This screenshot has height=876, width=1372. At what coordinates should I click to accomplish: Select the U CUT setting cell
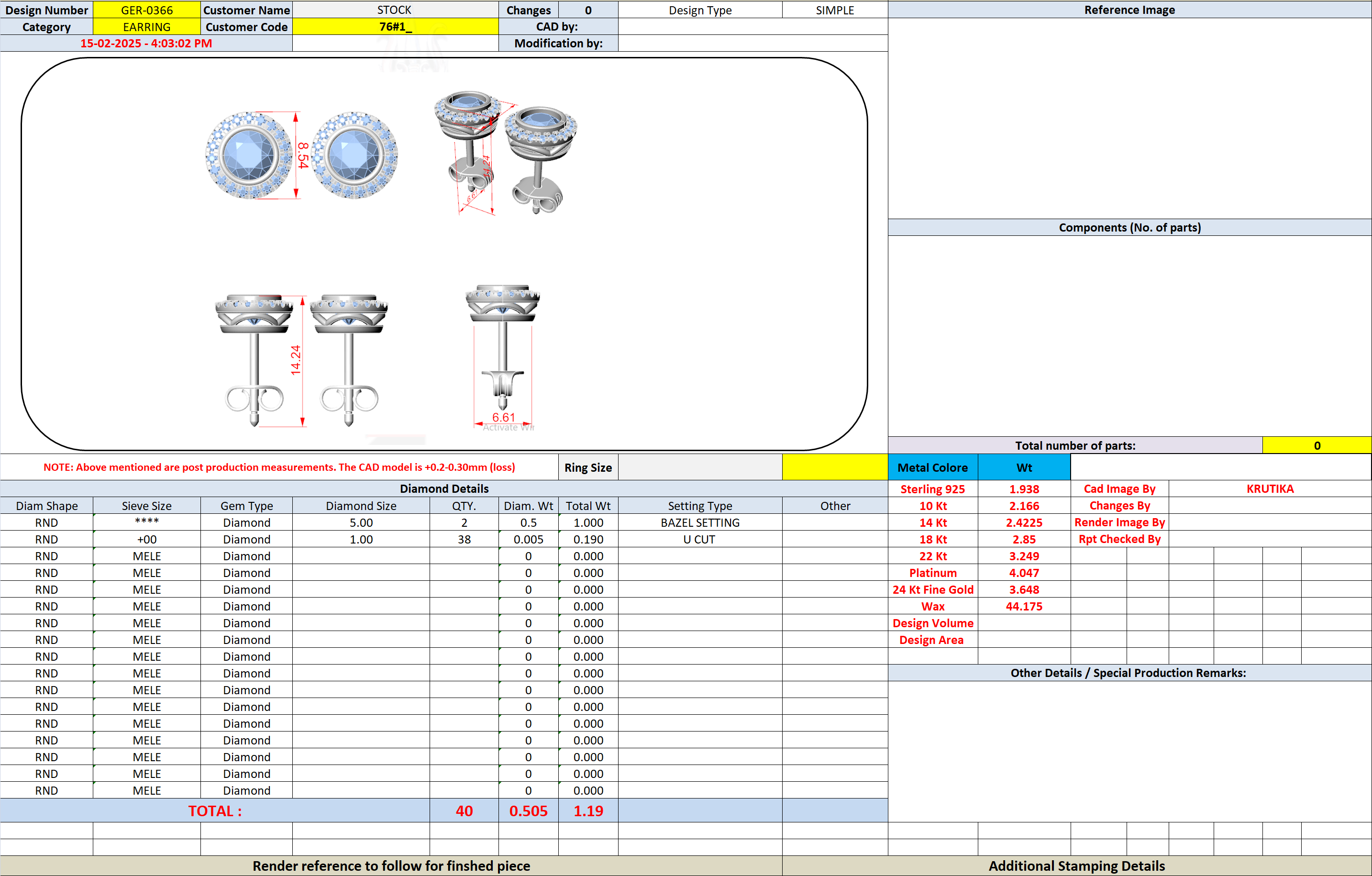[700, 539]
